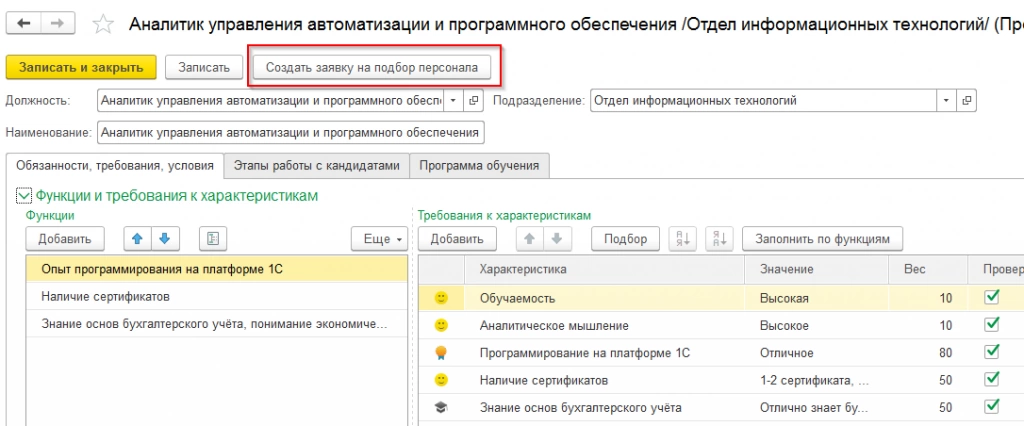The image size is (1024, 426).
Task: Click into the Наименование input field
Action: [x=291, y=133]
